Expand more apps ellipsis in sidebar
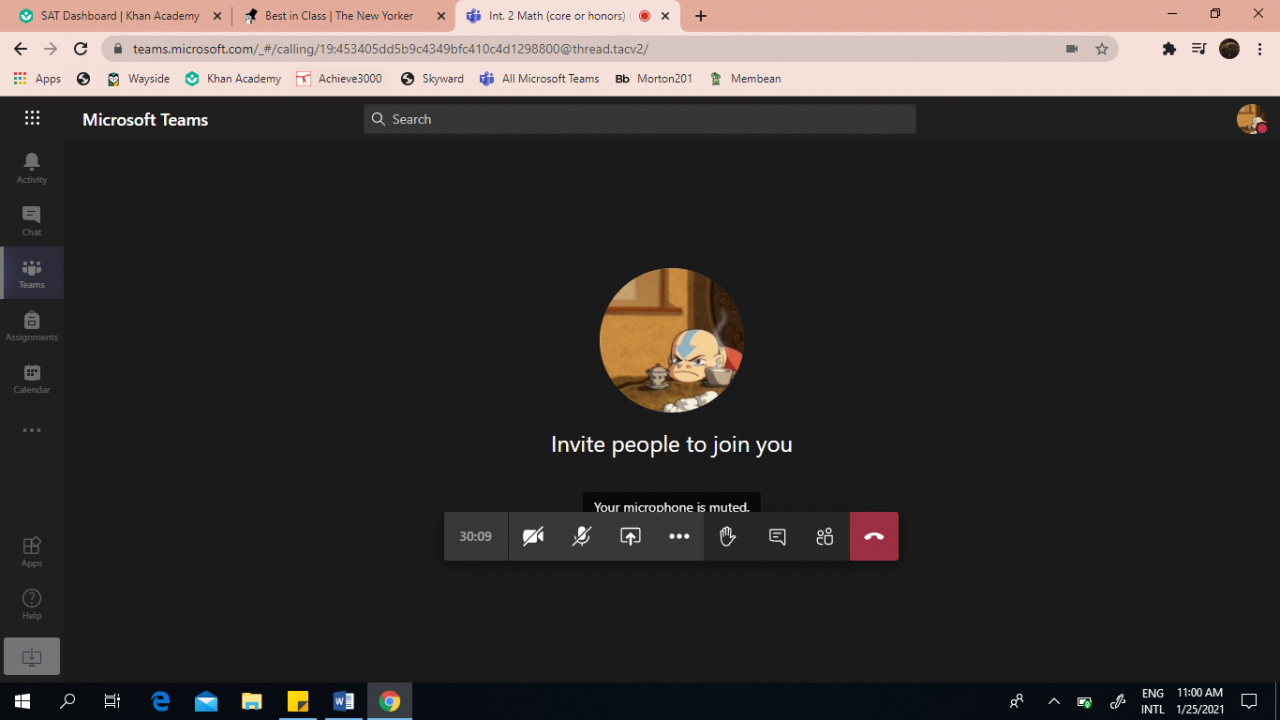 (x=32, y=431)
